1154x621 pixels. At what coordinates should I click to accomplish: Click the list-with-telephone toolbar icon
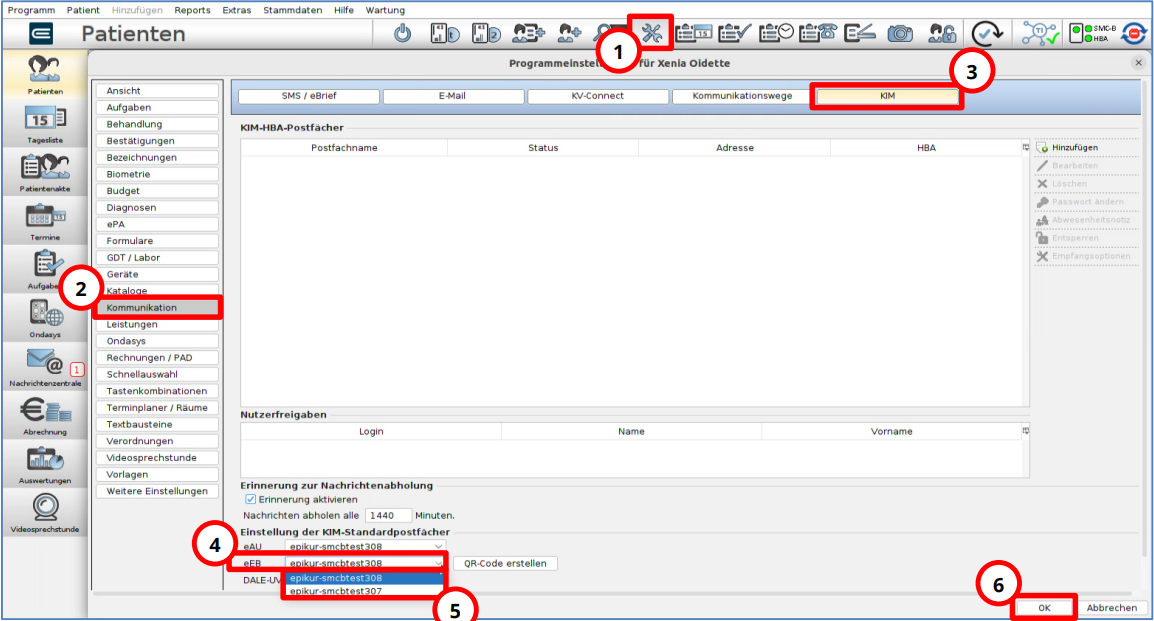[818, 33]
